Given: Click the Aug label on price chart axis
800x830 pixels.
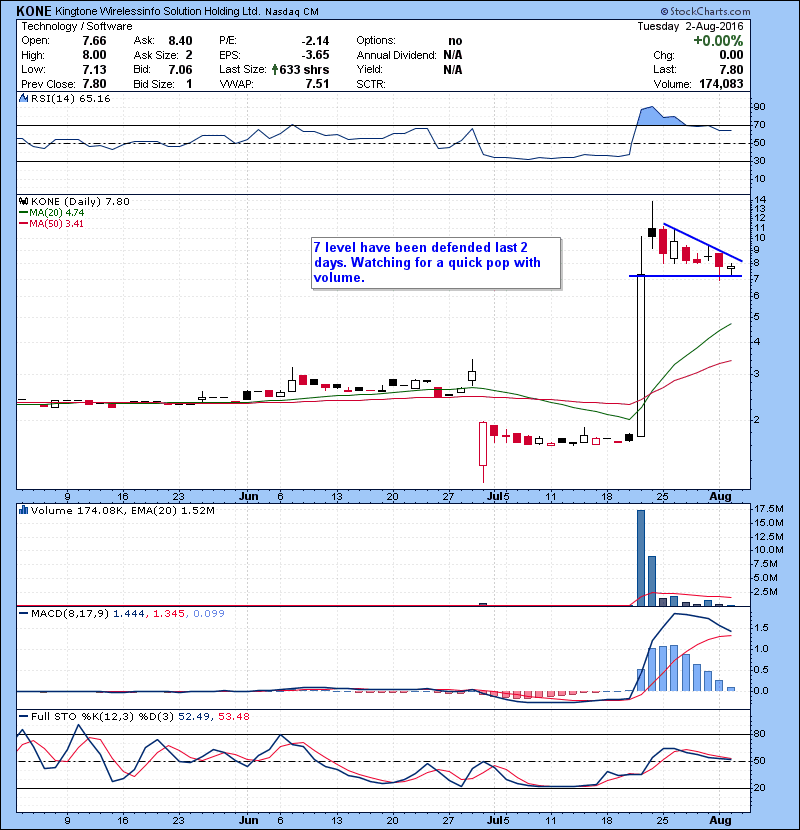Looking at the screenshot, I should point(721,497).
